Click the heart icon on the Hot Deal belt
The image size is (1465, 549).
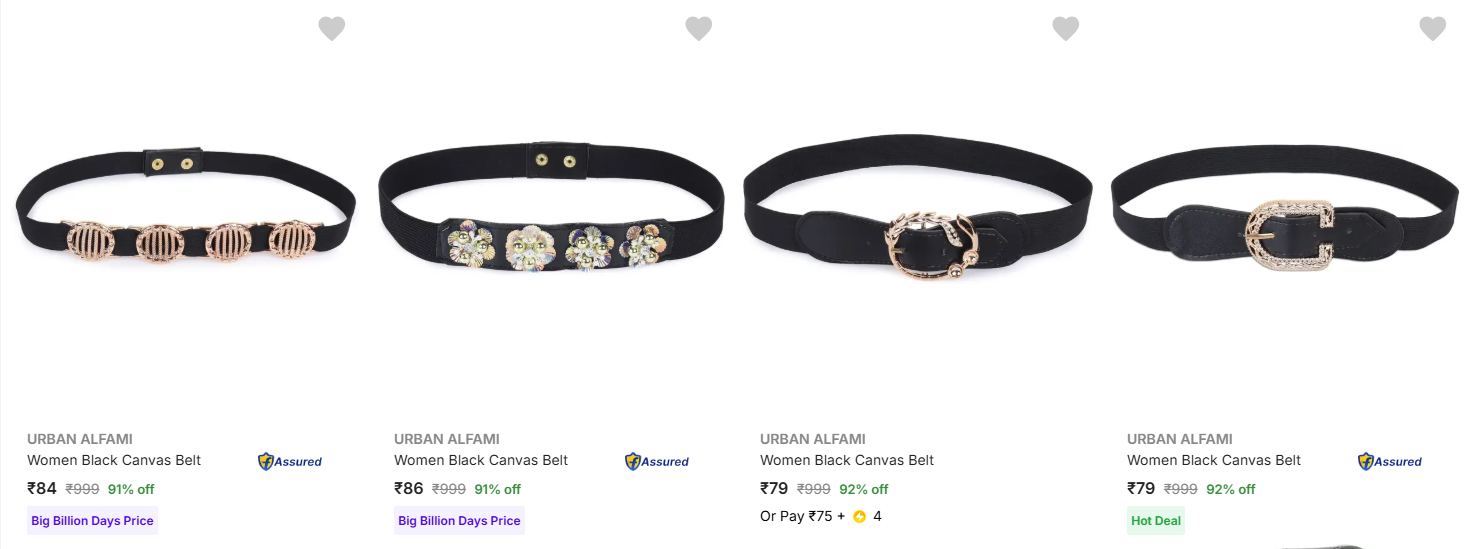coord(1433,29)
